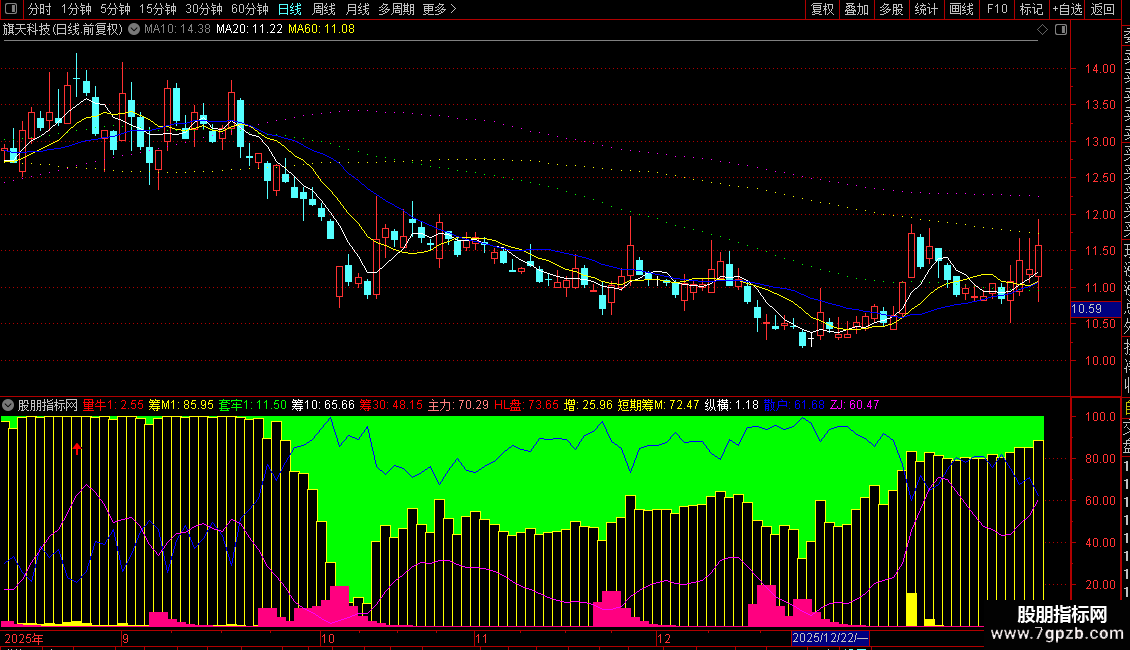Click the 增: 25.96 indicator value
The height and width of the screenshot is (650, 1130).
coord(588,405)
